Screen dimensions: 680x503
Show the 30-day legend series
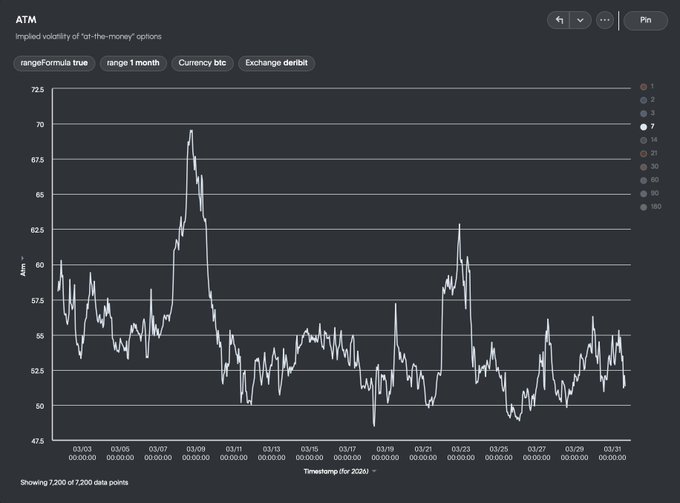(648, 166)
